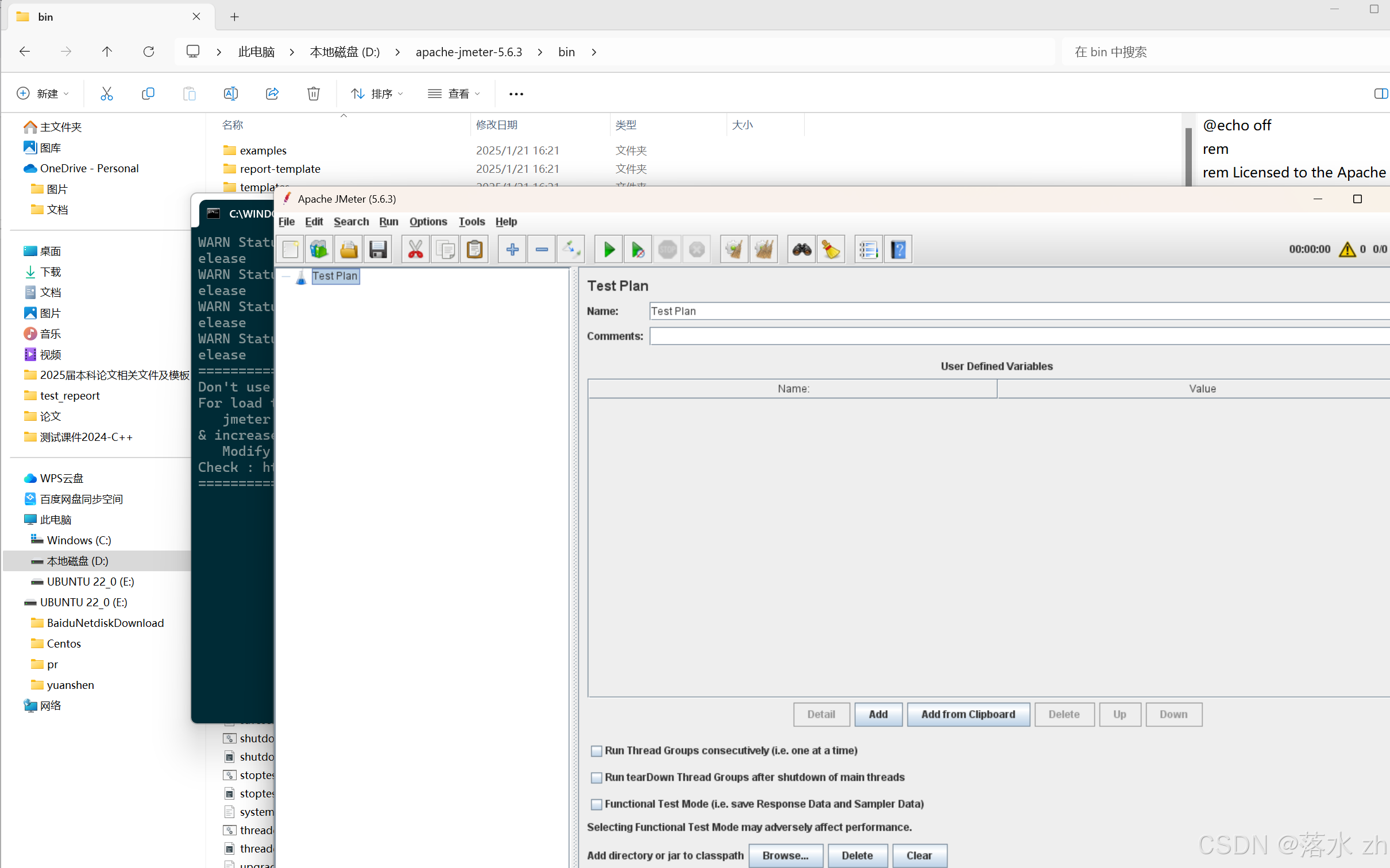Image resolution: width=1390 pixels, height=868 pixels.
Task: Toggle Functional Test Mode checkbox
Action: (596, 803)
